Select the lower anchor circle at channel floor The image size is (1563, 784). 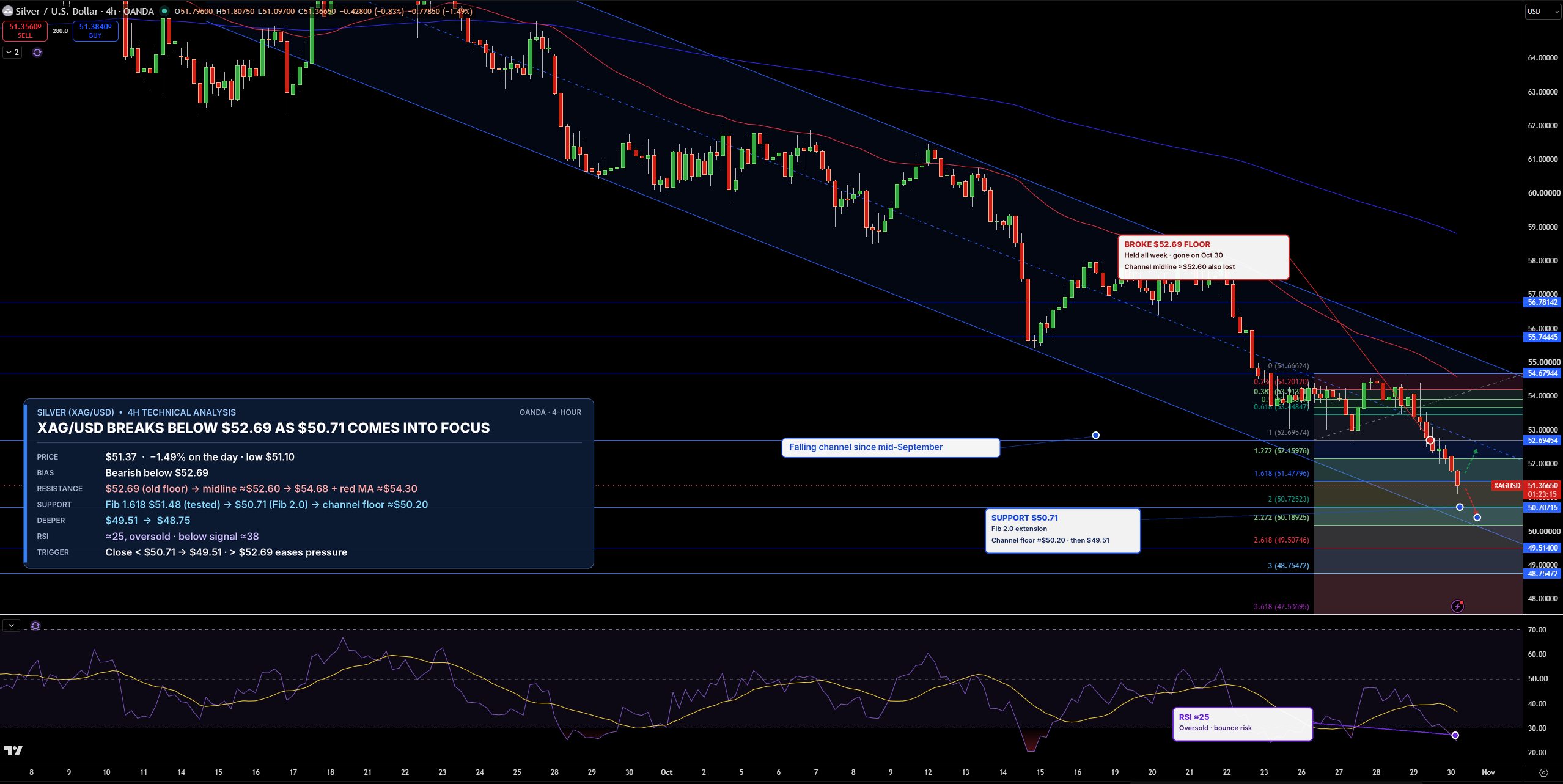(x=1477, y=518)
